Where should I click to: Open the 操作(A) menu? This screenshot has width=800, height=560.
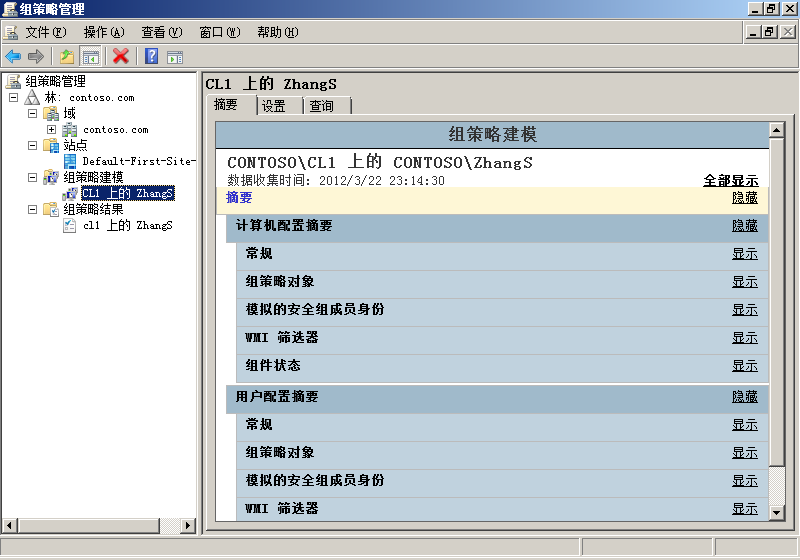click(x=104, y=33)
